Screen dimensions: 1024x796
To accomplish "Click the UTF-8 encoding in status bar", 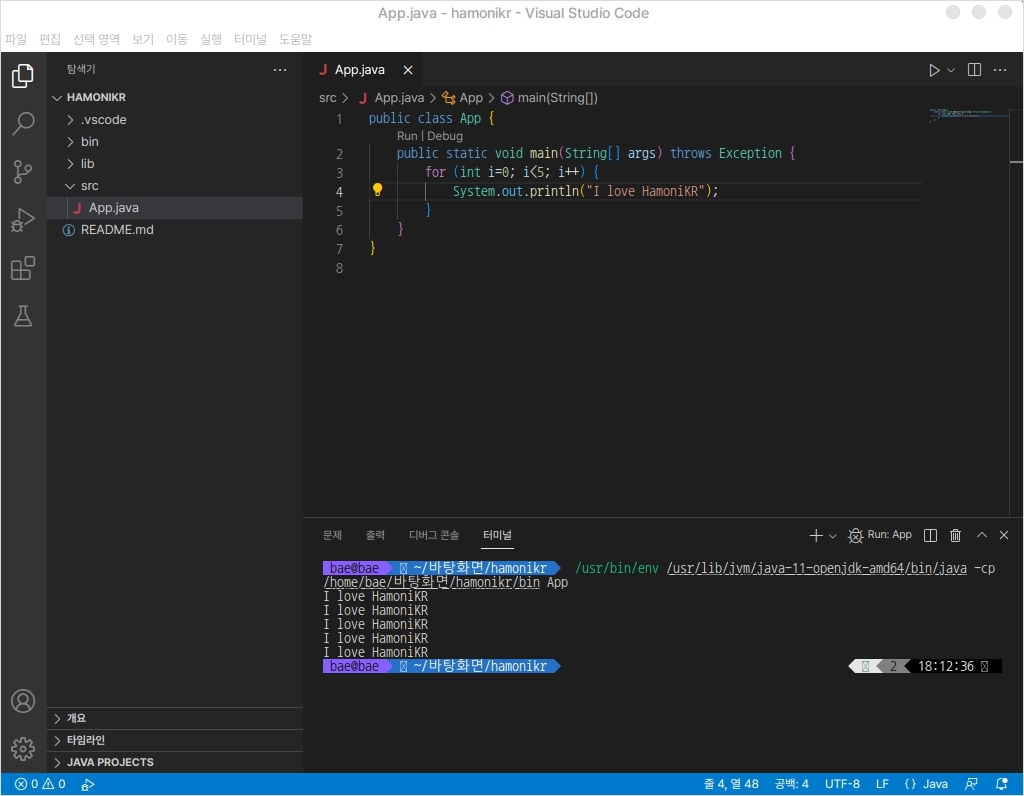I will coord(842,784).
